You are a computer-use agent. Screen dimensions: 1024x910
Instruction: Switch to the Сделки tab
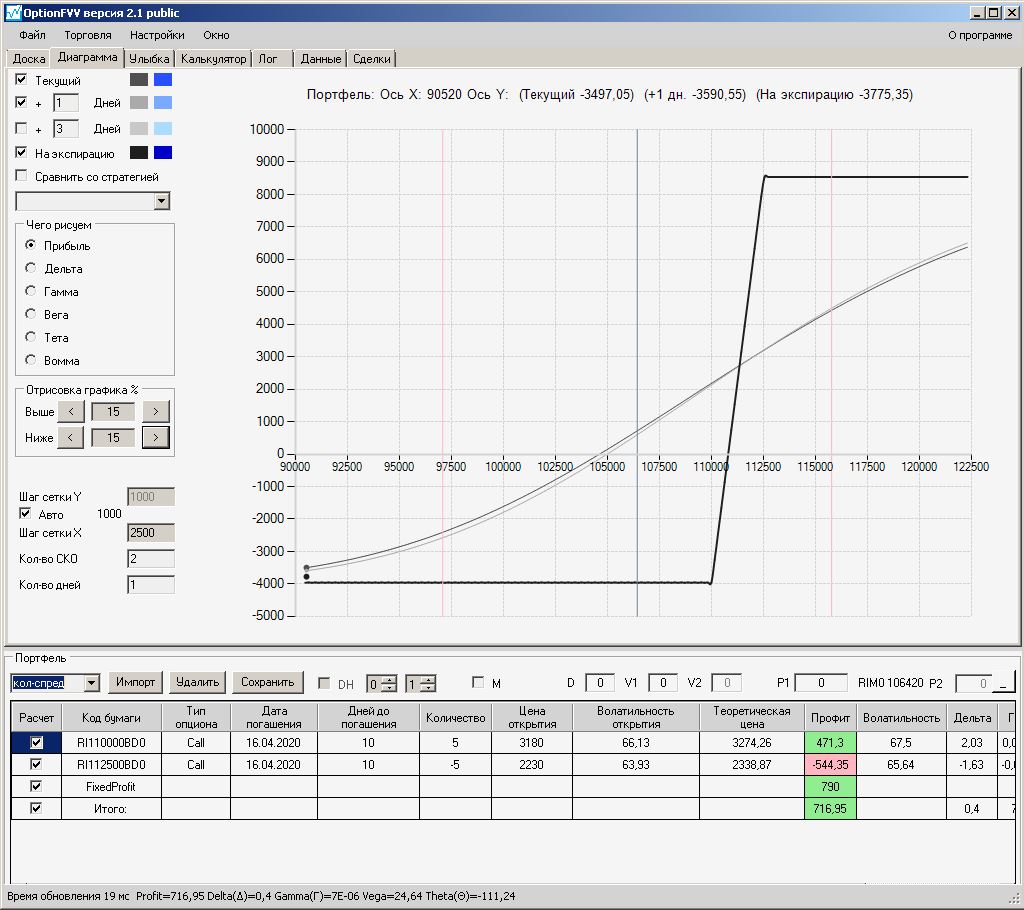[x=372, y=59]
